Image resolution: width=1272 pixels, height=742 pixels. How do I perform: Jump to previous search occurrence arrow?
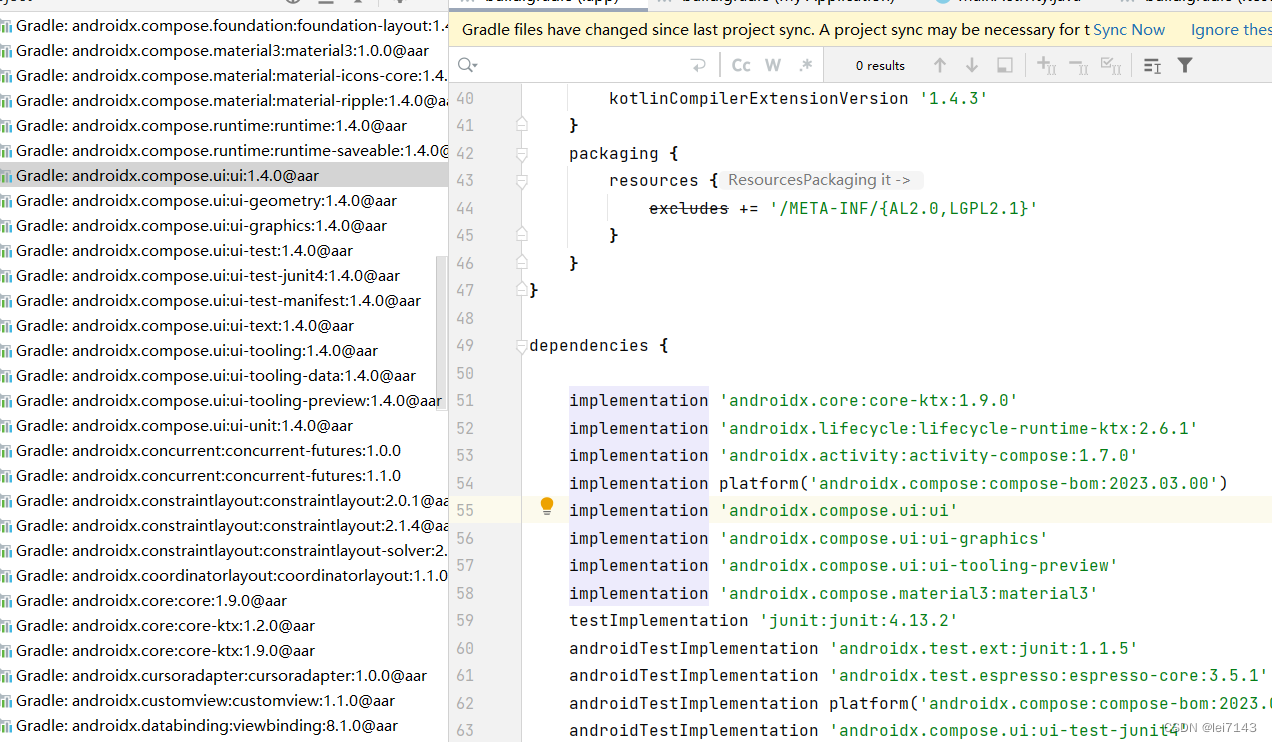940,65
